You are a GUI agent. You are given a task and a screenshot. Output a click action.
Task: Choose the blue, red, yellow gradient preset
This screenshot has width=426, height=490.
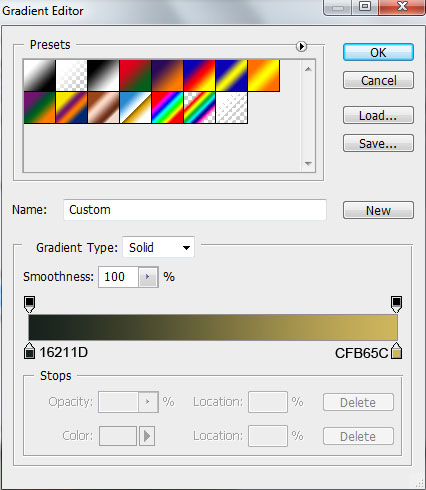click(199, 75)
